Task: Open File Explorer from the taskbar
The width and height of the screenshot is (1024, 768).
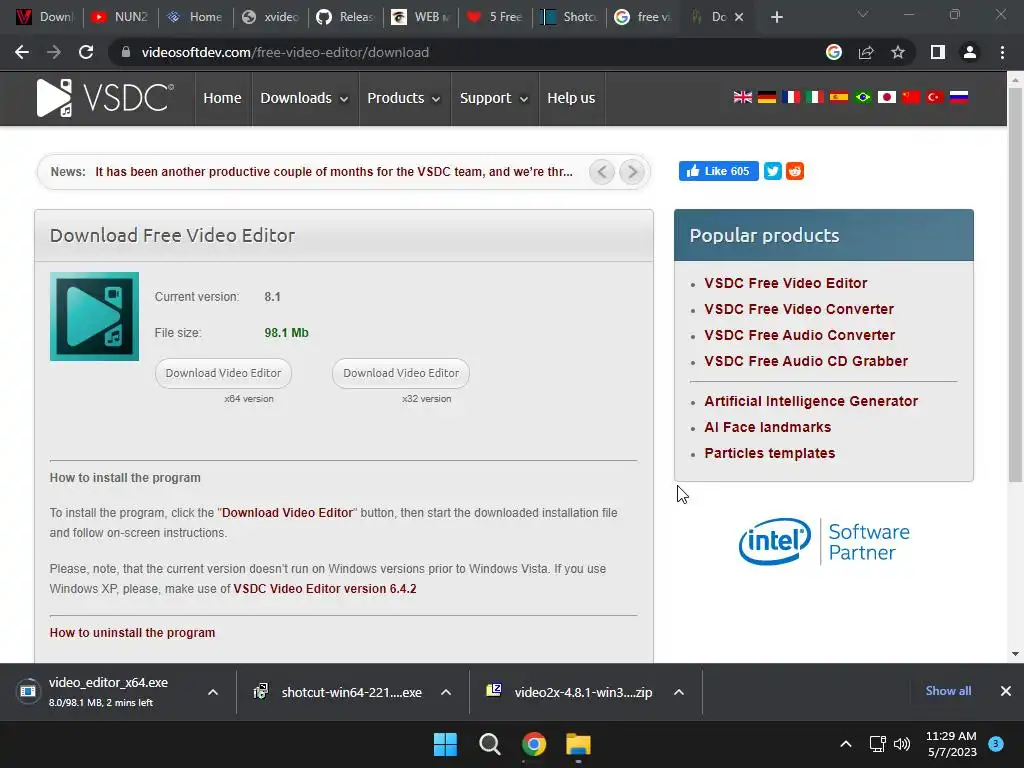Action: click(x=578, y=744)
